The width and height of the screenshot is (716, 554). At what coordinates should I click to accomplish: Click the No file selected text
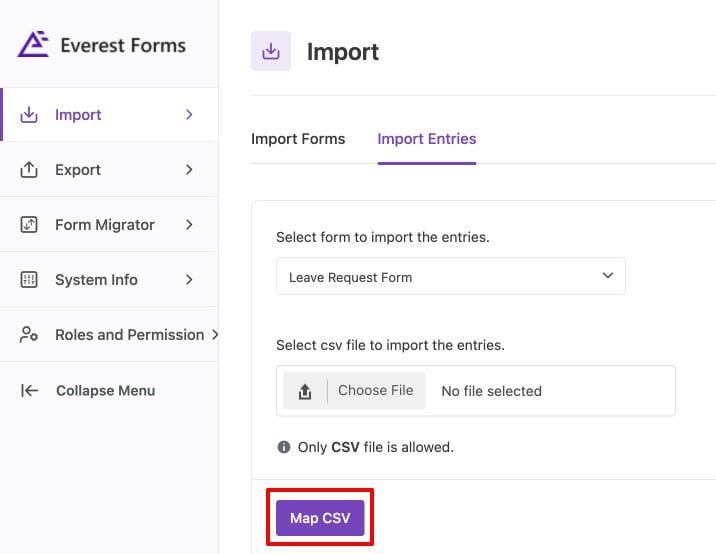pos(491,391)
